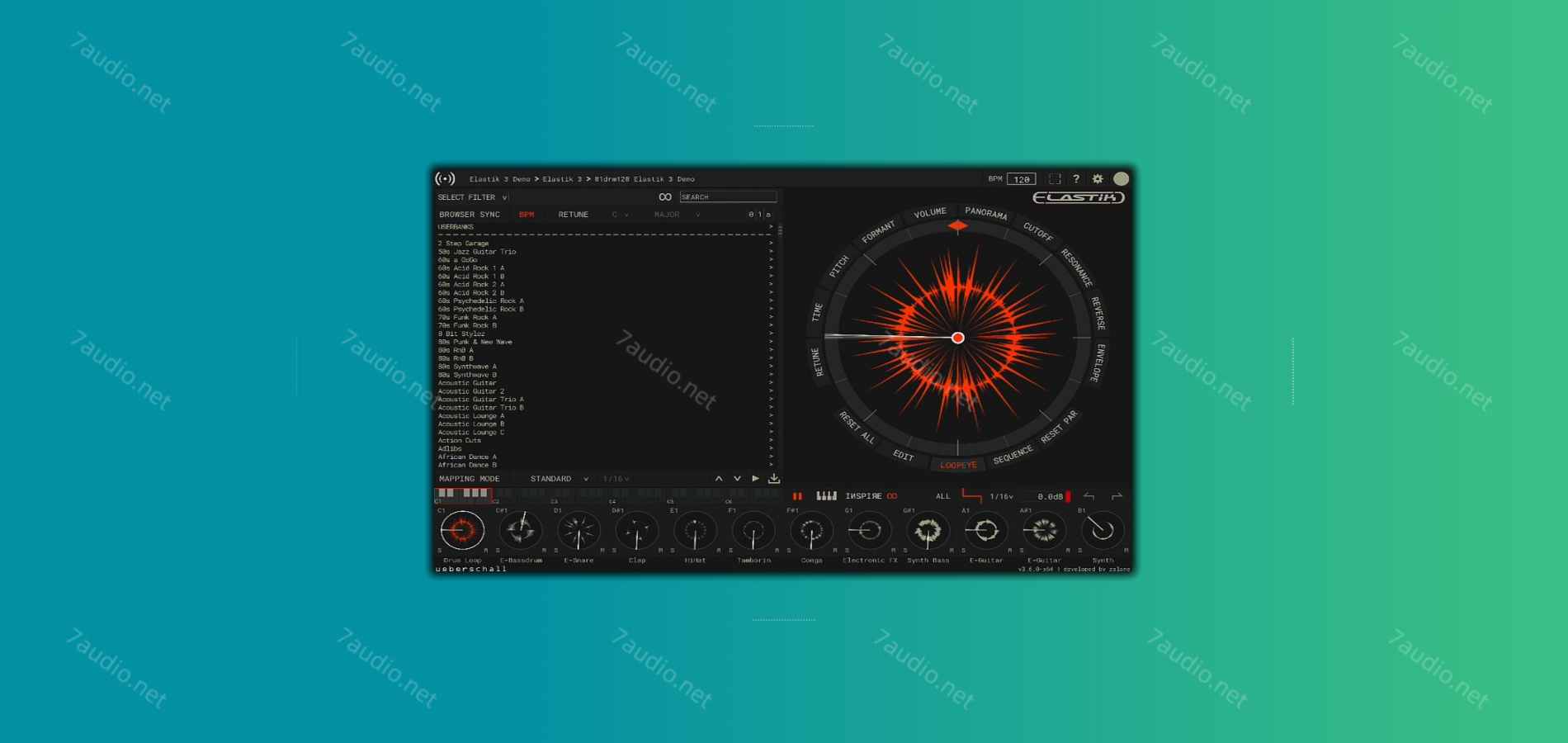Viewport: 1568px width, 743px height.
Task: Open settings with the gear icon
Action: pyautogui.click(x=1098, y=178)
